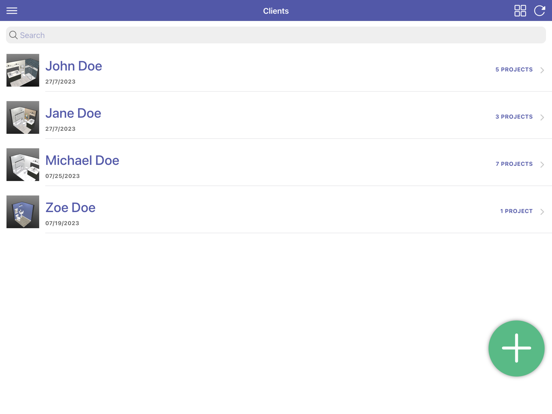Refresh the clients list
Image resolution: width=552 pixels, height=414 pixels.
tap(539, 11)
